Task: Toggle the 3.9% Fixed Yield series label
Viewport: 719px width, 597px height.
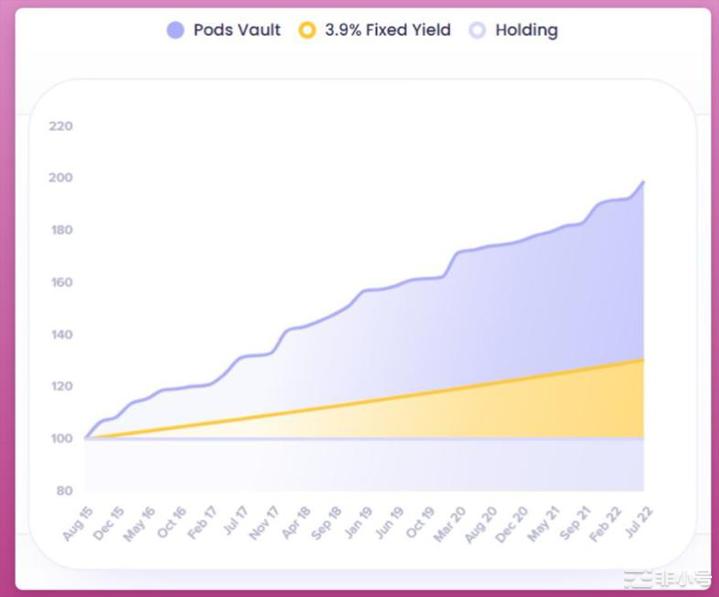Action: coord(387,30)
